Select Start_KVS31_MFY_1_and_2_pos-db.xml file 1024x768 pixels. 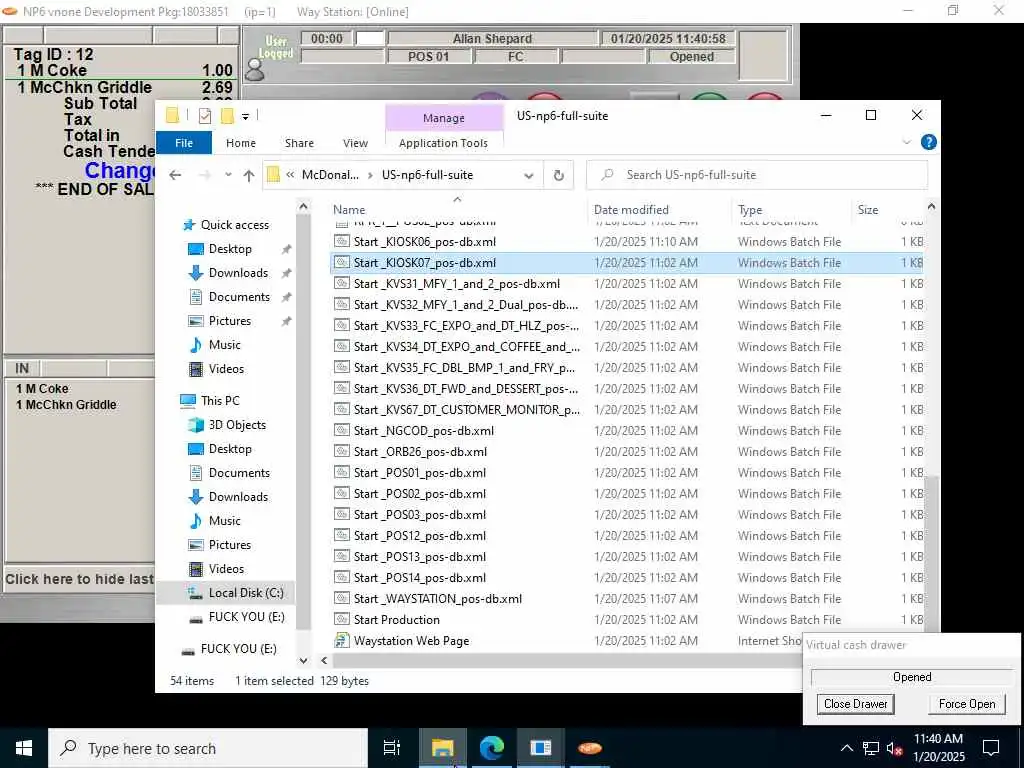click(456, 283)
